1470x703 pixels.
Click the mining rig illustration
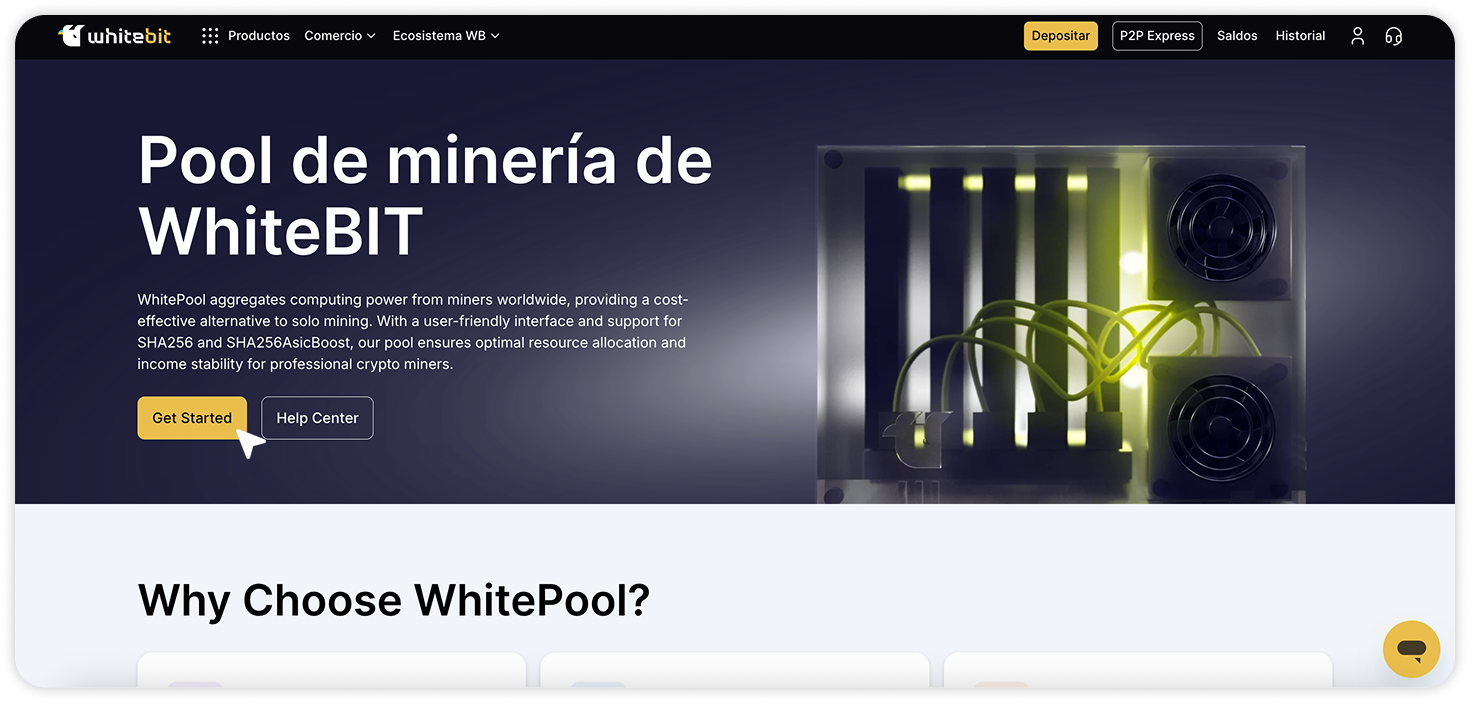tap(1061, 324)
